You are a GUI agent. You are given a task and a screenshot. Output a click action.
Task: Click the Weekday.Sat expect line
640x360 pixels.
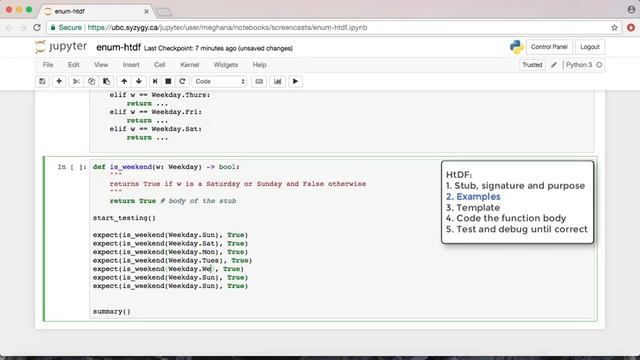coord(170,243)
